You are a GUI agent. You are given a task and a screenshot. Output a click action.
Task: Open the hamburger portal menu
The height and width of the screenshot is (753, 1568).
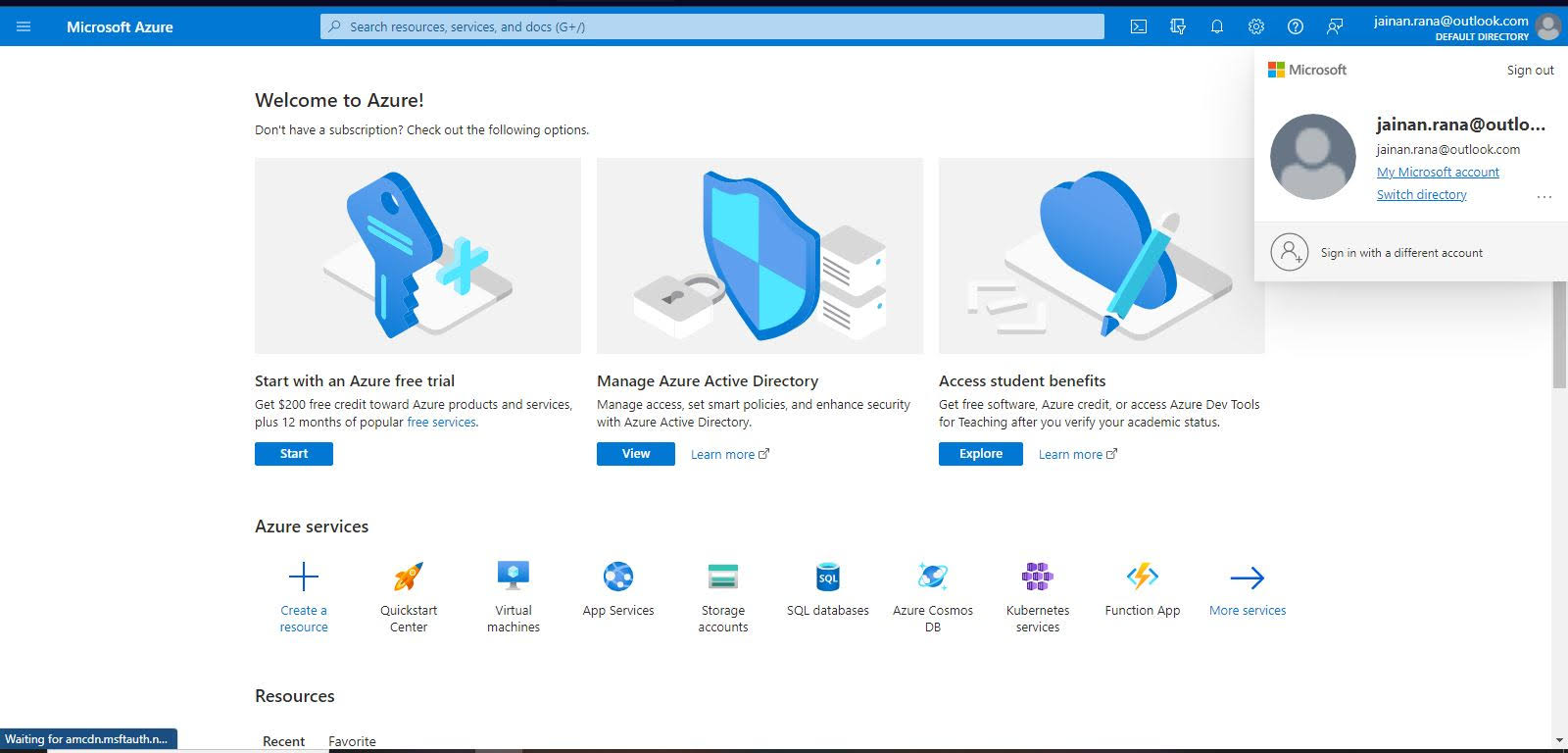24,26
